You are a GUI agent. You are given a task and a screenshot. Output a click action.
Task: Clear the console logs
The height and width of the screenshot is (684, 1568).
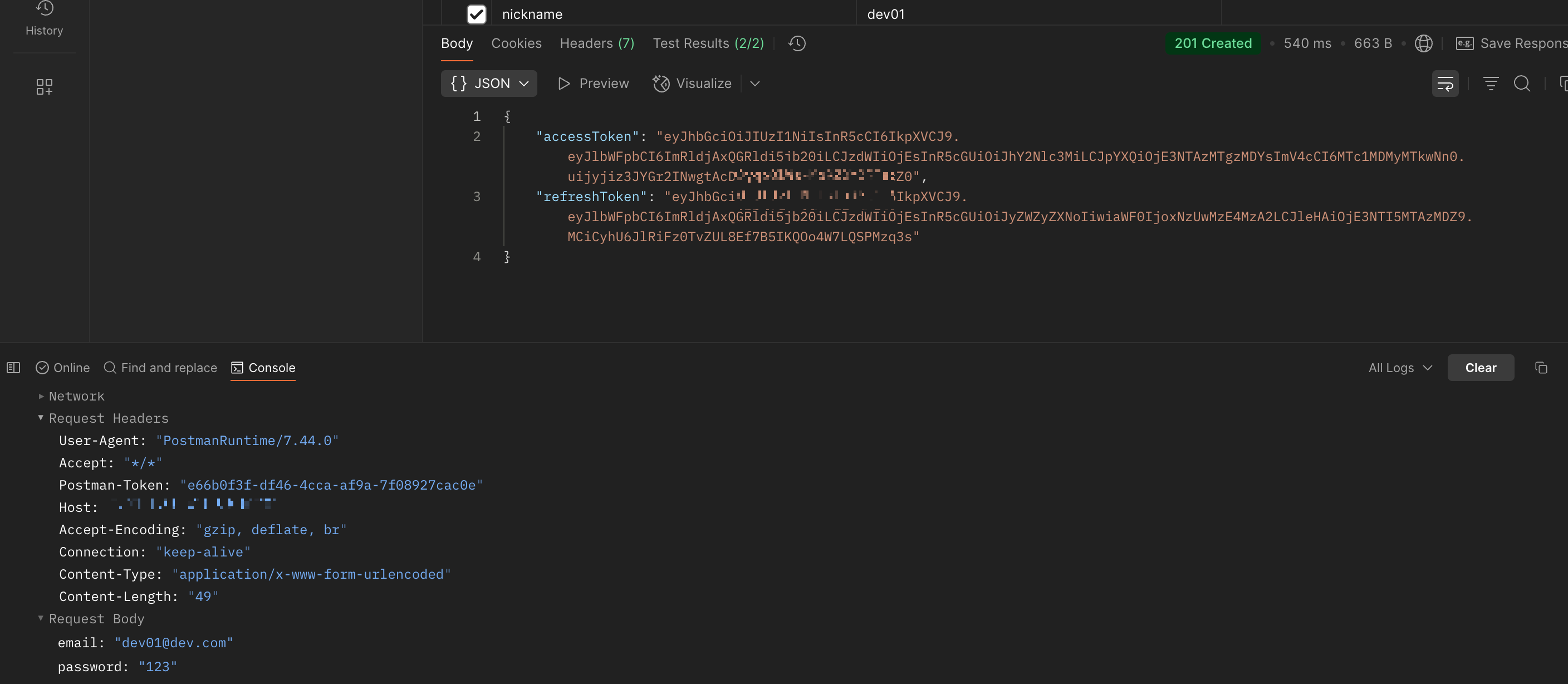(x=1479, y=368)
